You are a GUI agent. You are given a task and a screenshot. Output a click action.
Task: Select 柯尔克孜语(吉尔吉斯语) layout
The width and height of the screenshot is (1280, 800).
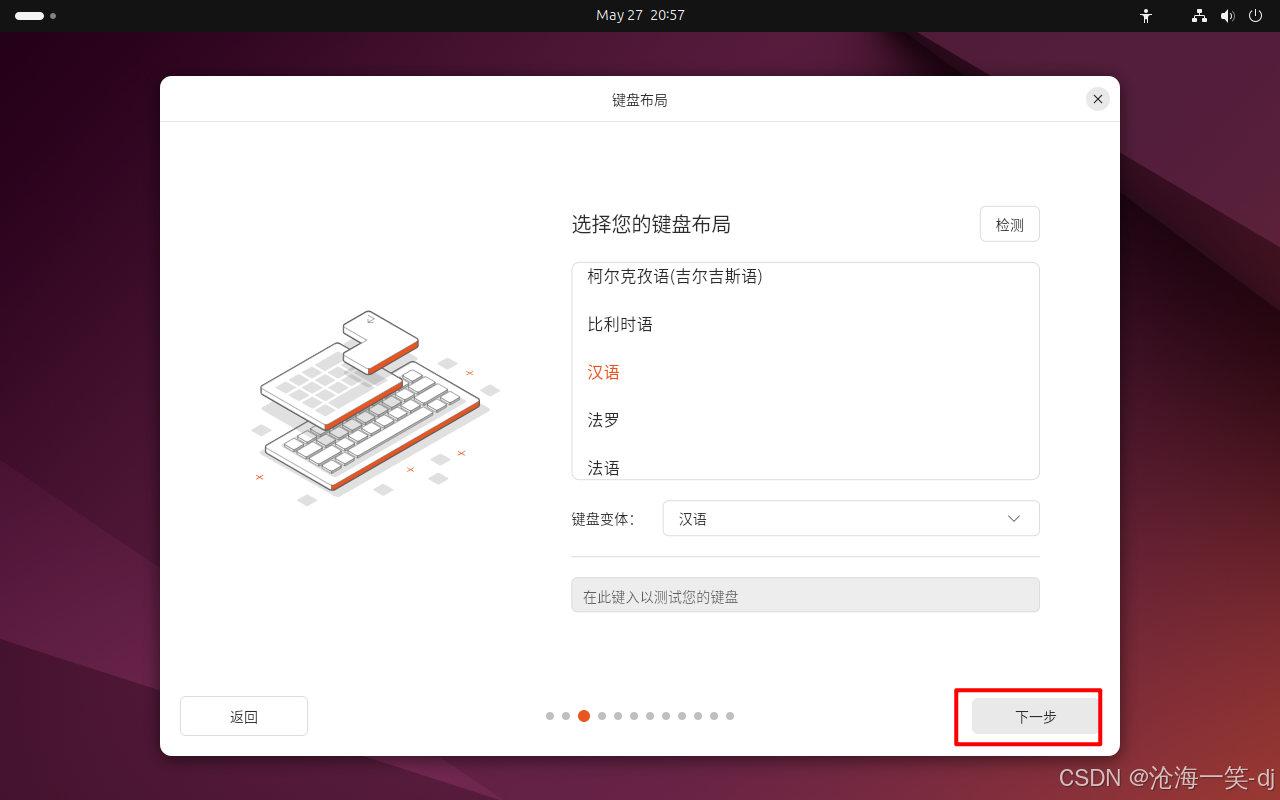pos(805,277)
